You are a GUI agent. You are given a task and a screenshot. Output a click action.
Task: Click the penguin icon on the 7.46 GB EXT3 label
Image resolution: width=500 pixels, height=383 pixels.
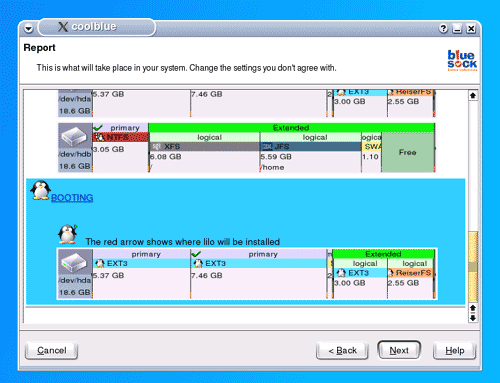point(198,263)
